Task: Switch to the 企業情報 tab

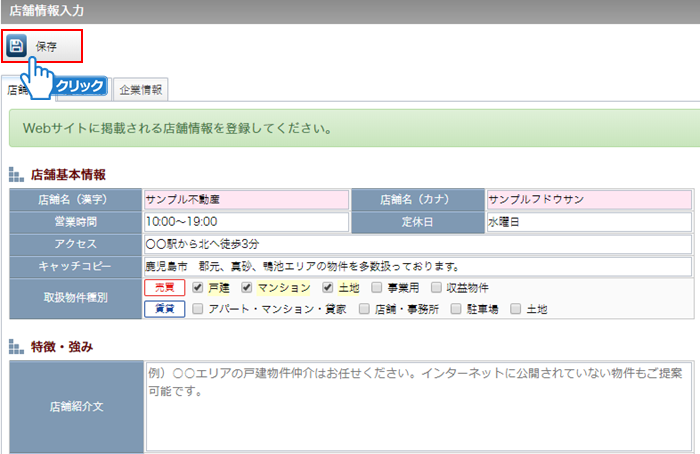Action: pyautogui.click(x=141, y=89)
